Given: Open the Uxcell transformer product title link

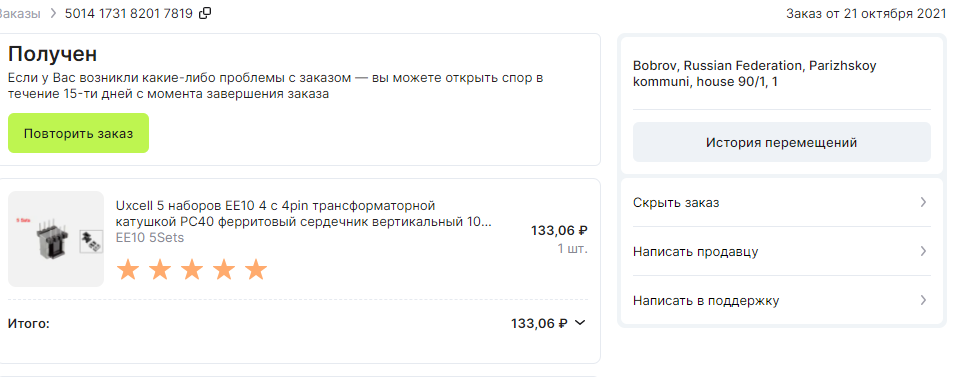Looking at the screenshot, I should [304, 213].
